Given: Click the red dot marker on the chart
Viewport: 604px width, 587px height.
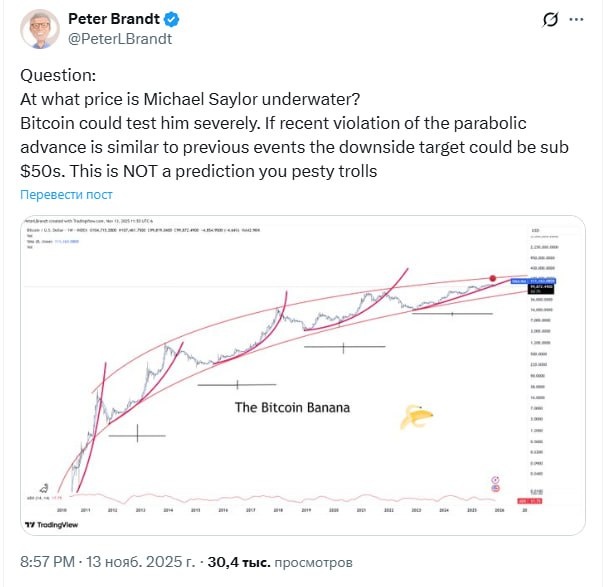Looking at the screenshot, I should click(x=493, y=278).
